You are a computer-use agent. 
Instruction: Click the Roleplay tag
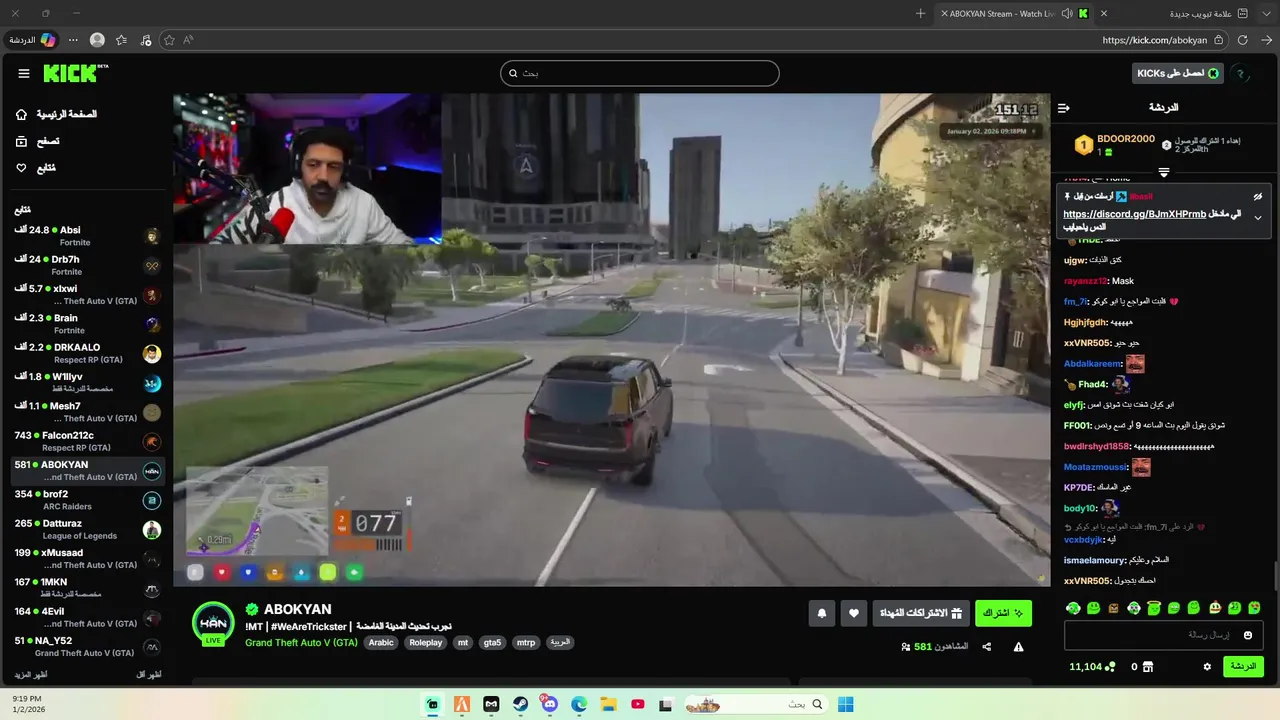tap(426, 643)
